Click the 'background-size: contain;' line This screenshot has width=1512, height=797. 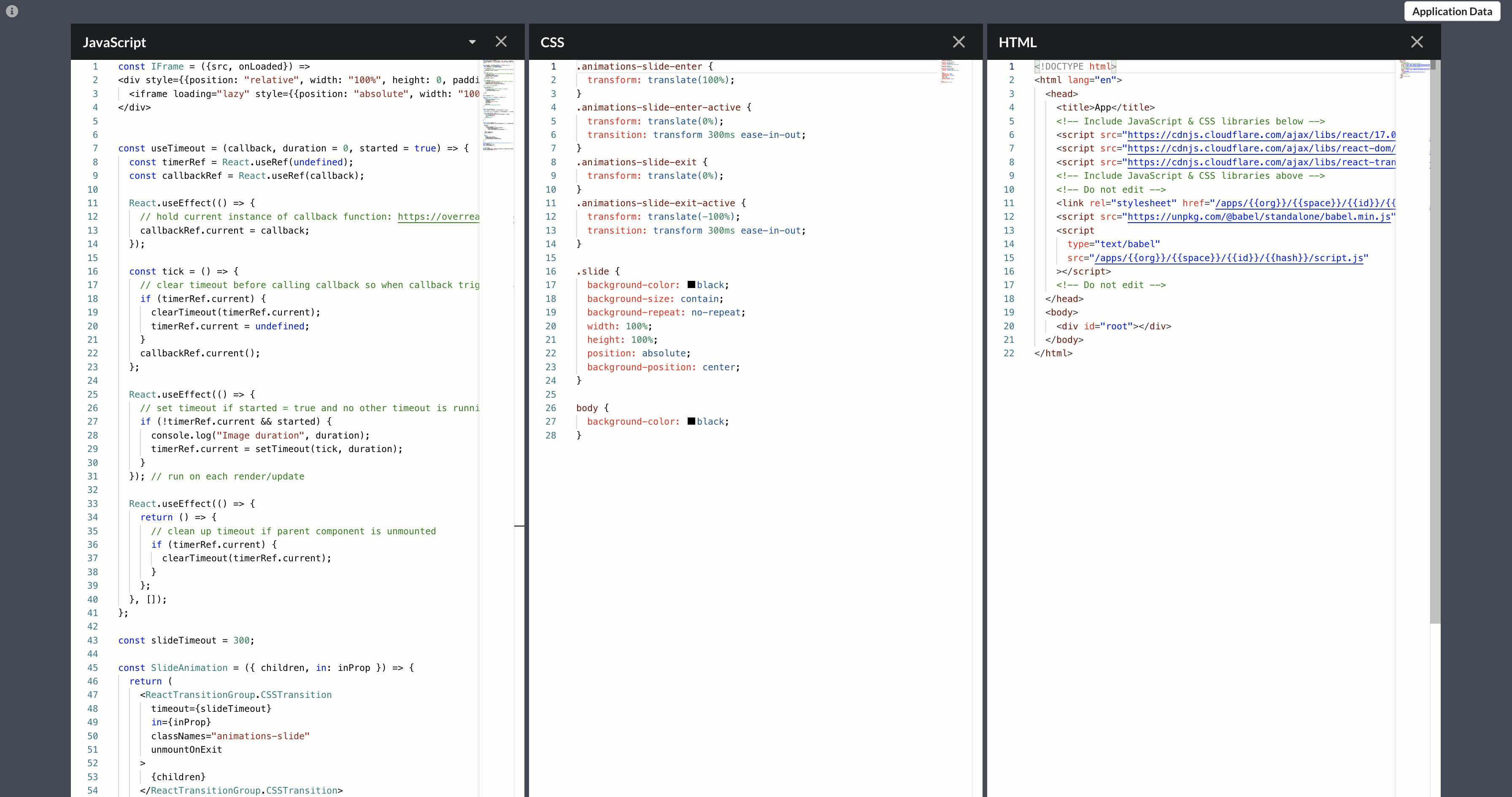[x=656, y=299]
